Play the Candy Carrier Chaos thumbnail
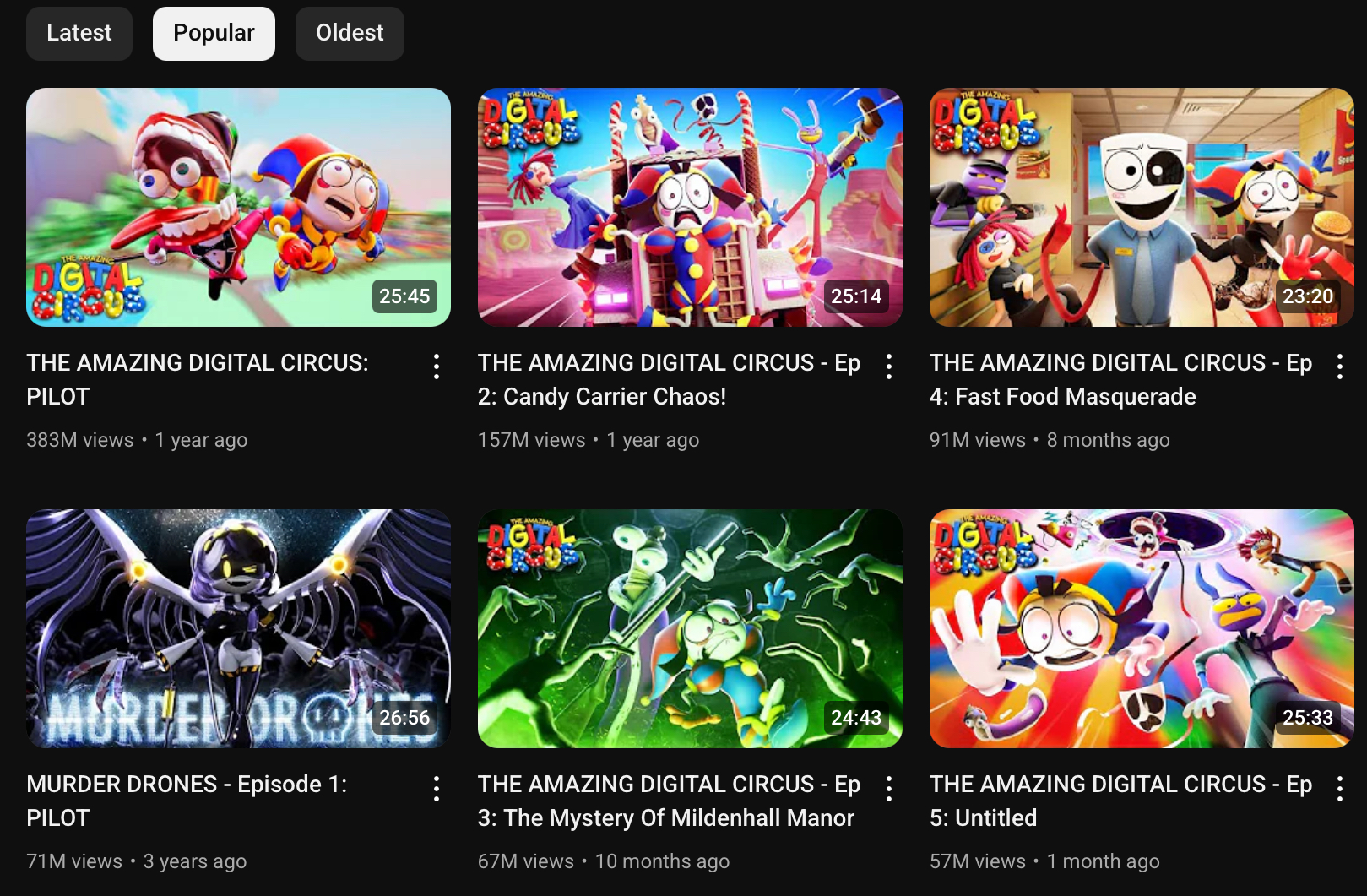 tap(690, 207)
